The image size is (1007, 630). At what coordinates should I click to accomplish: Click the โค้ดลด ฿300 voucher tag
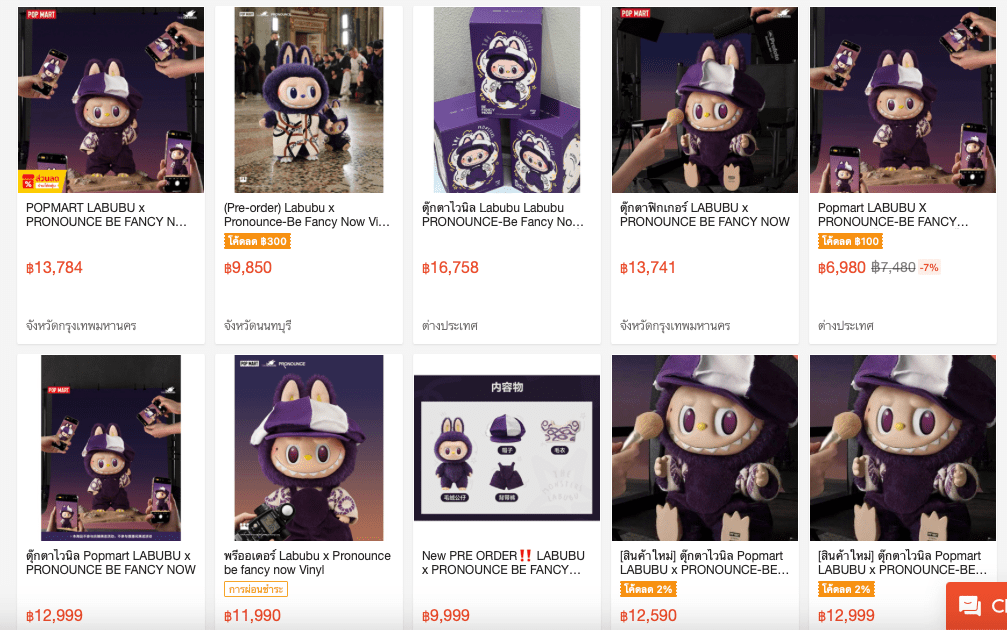click(x=258, y=242)
